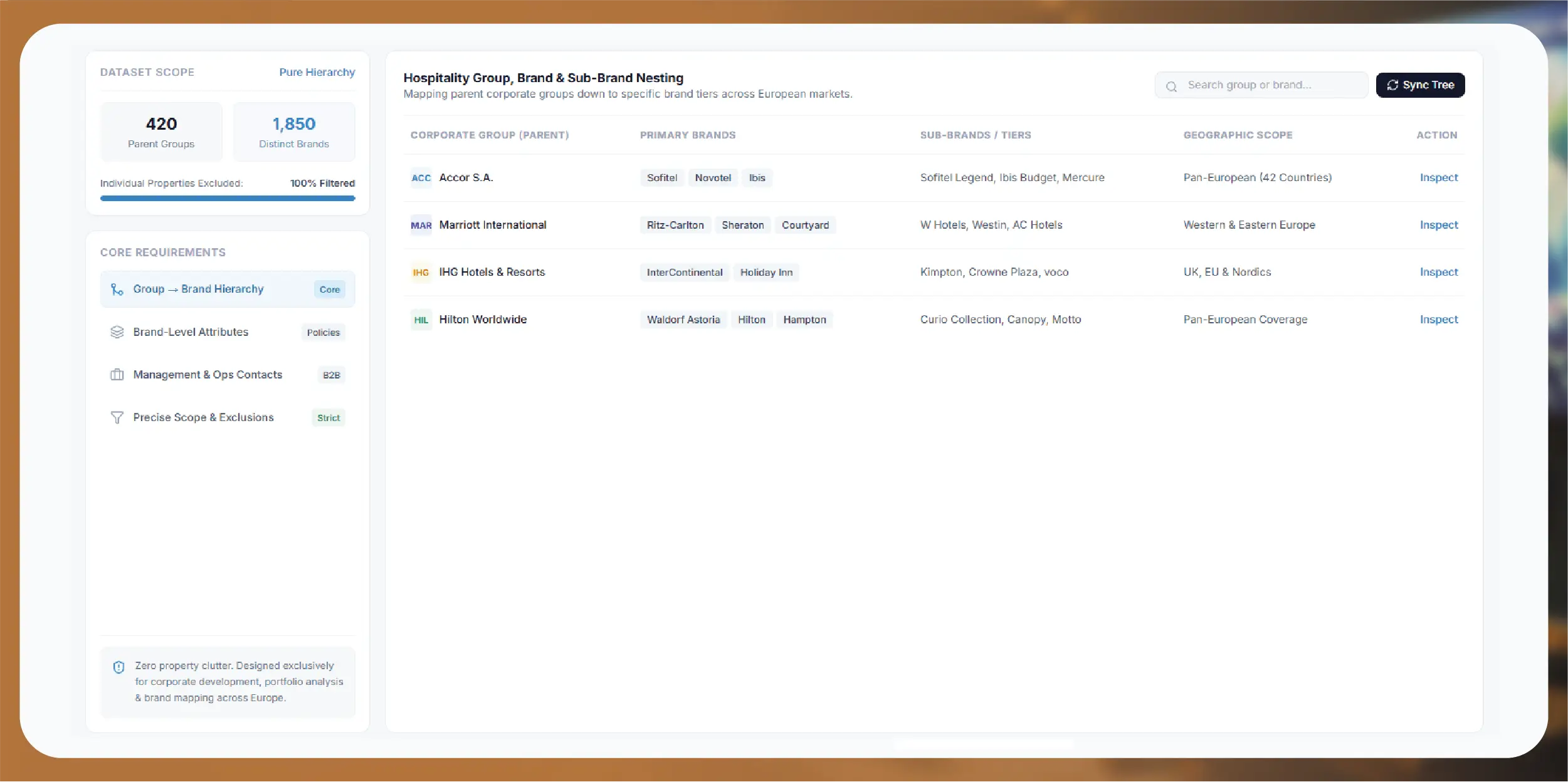
Task: Inspect the Marriott International row
Action: coord(1439,225)
